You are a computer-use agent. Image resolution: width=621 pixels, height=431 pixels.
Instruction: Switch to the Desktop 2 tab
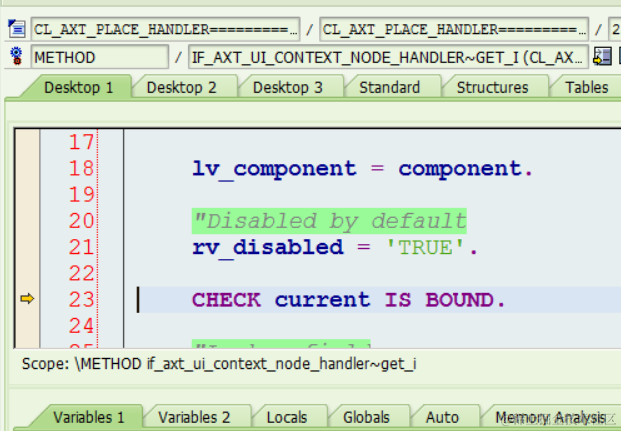pos(181,87)
